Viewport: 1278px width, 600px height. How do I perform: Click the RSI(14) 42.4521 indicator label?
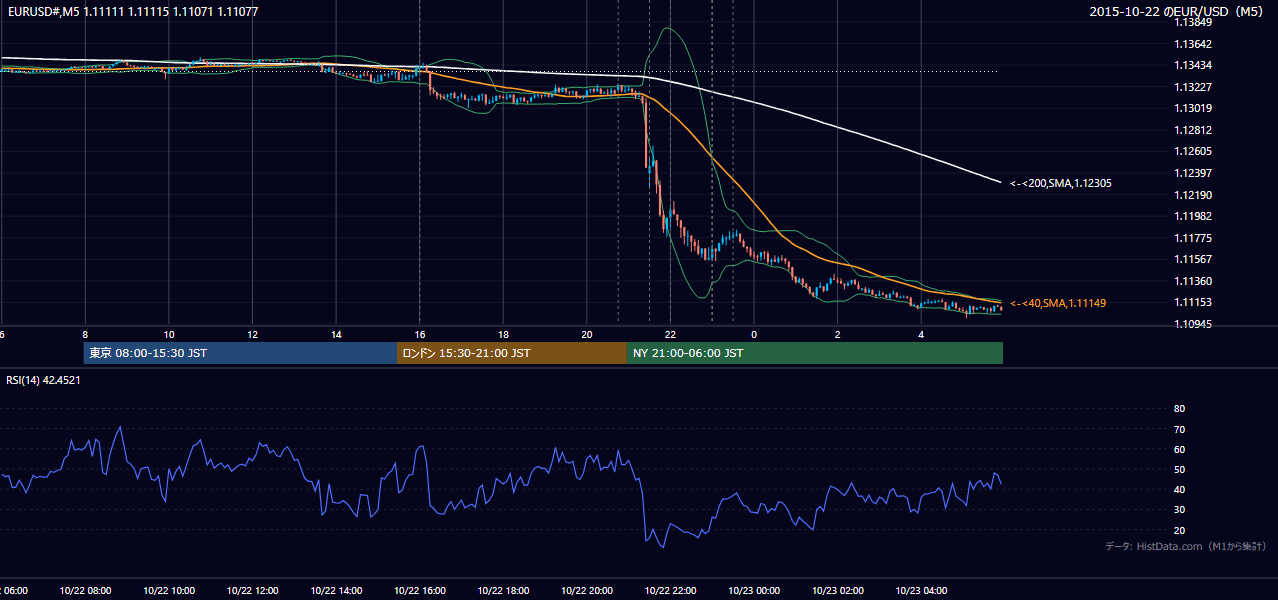[x=43, y=380]
